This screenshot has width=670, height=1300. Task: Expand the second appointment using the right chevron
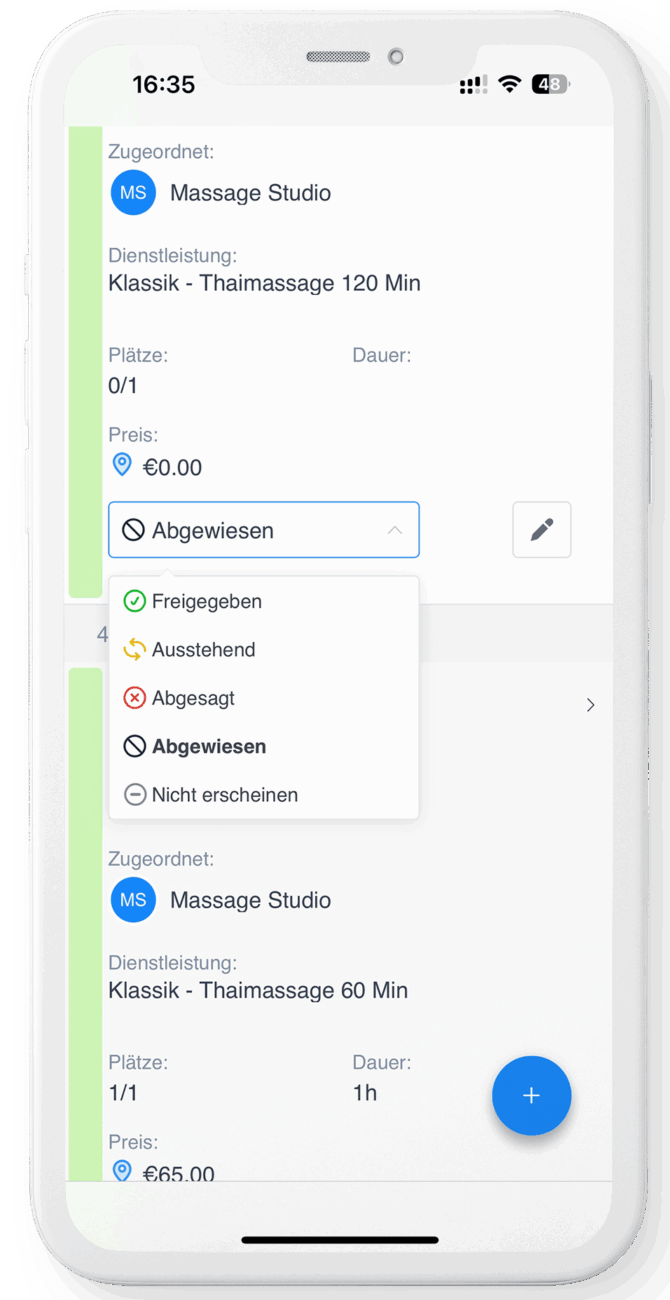click(590, 705)
